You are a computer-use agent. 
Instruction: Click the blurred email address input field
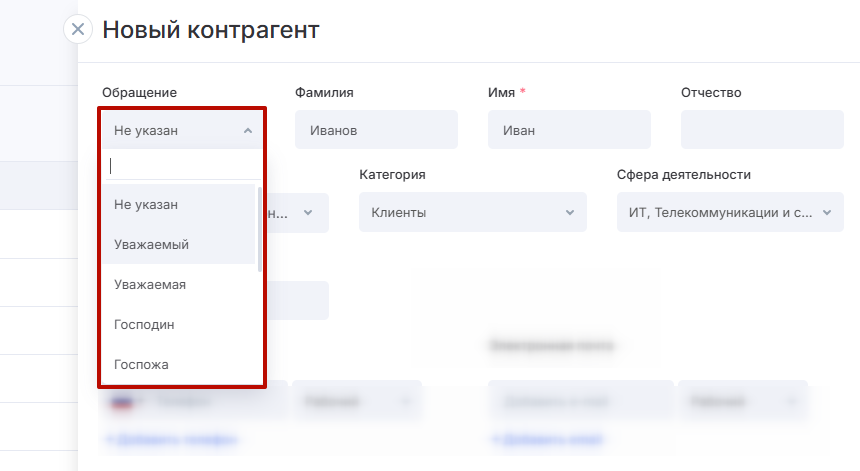(581, 400)
